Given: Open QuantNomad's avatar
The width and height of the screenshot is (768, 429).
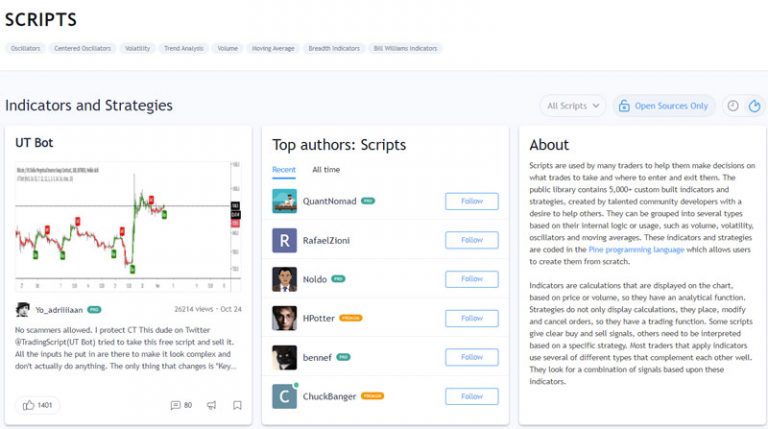Looking at the screenshot, I should coord(285,201).
